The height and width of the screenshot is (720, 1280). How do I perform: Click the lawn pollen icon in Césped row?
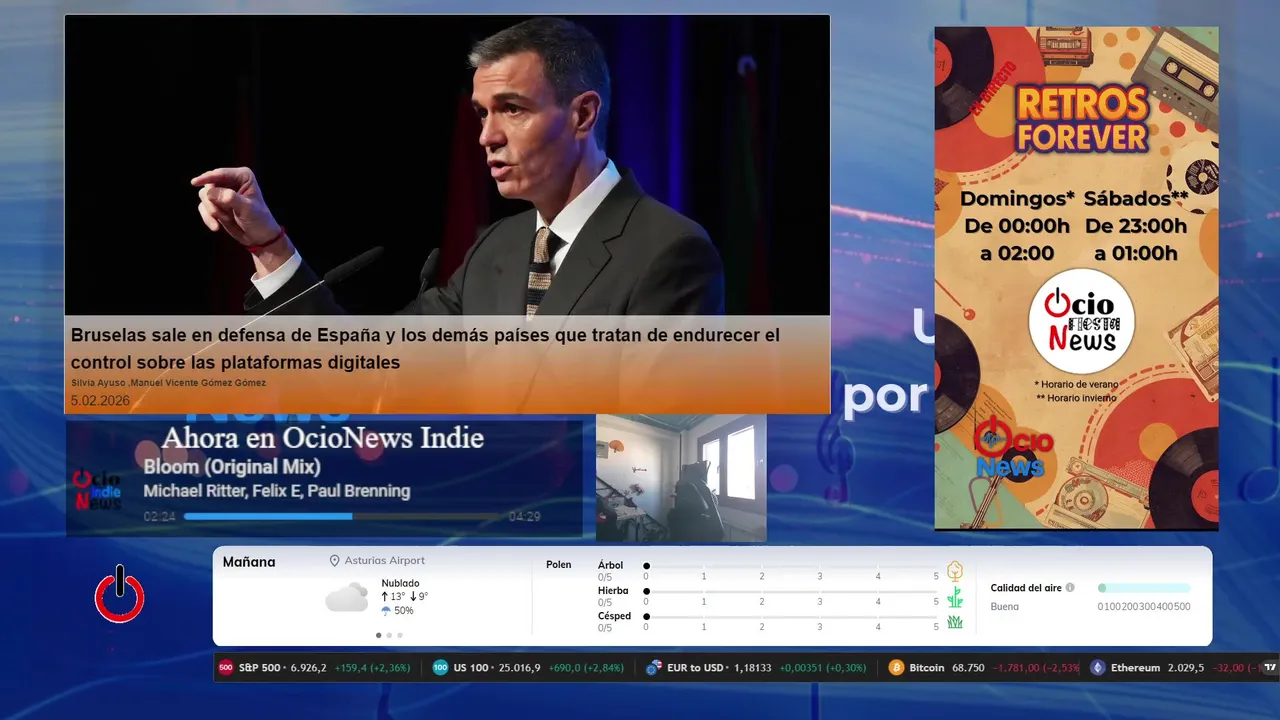click(x=955, y=622)
